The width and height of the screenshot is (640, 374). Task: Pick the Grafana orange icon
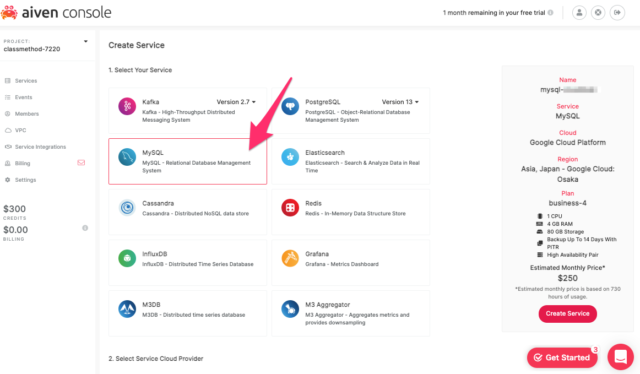pyautogui.click(x=290, y=258)
